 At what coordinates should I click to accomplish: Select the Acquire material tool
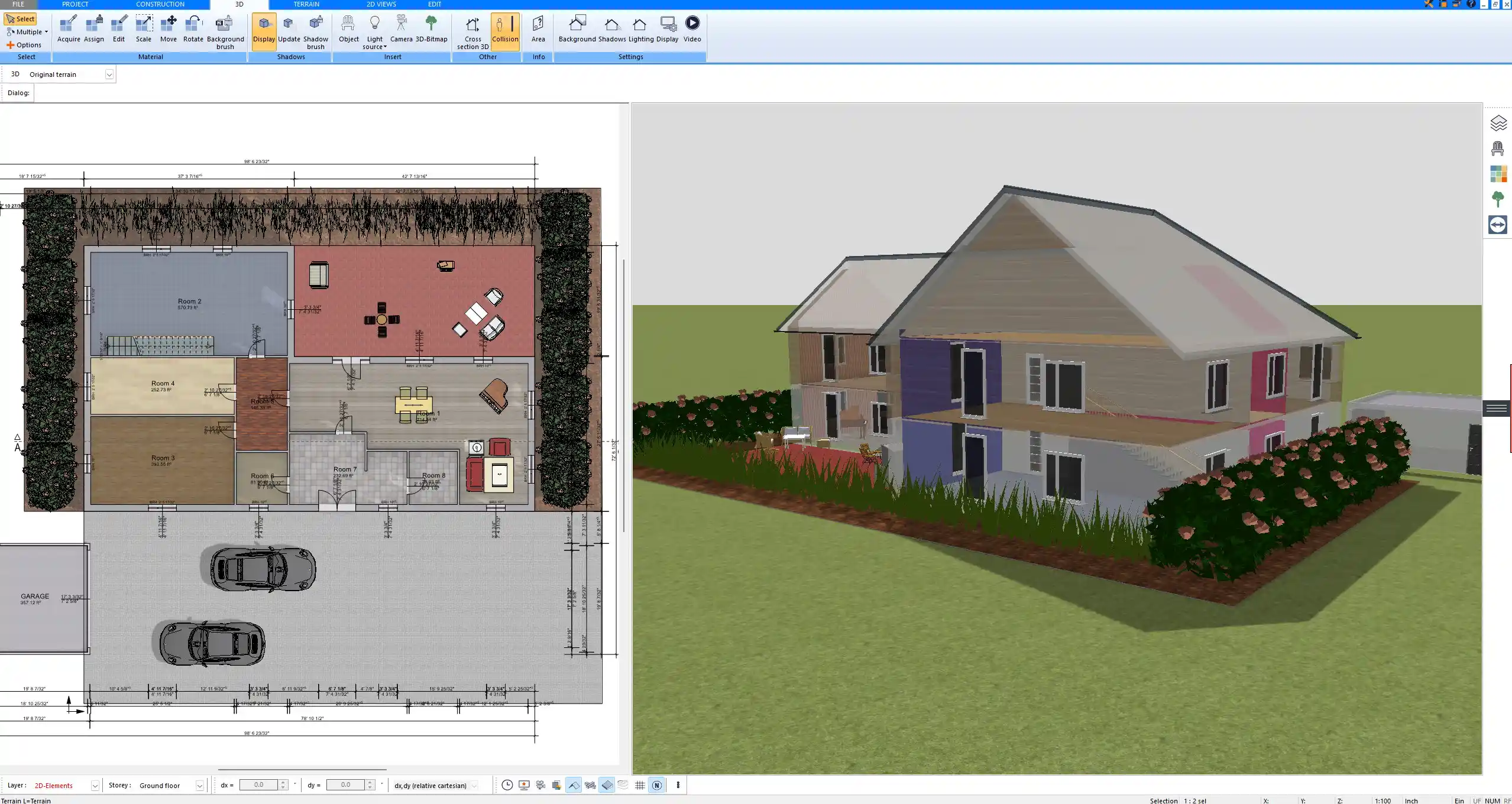click(x=69, y=30)
